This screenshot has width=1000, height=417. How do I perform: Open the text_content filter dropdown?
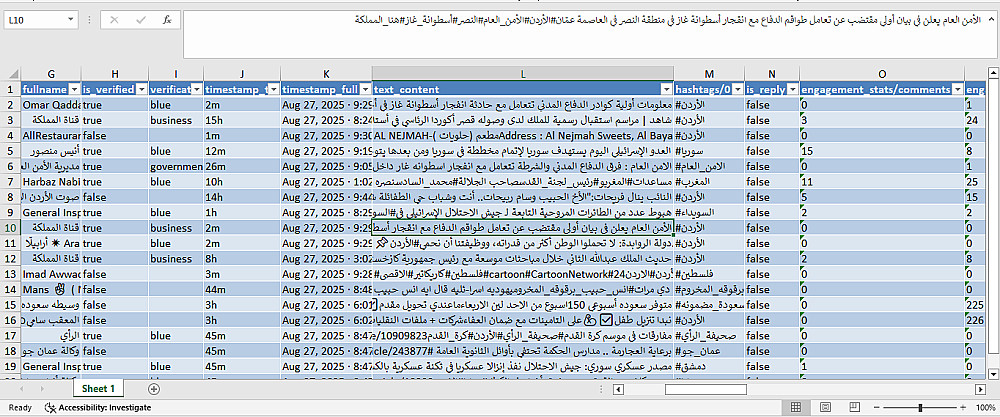pos(667,89)
